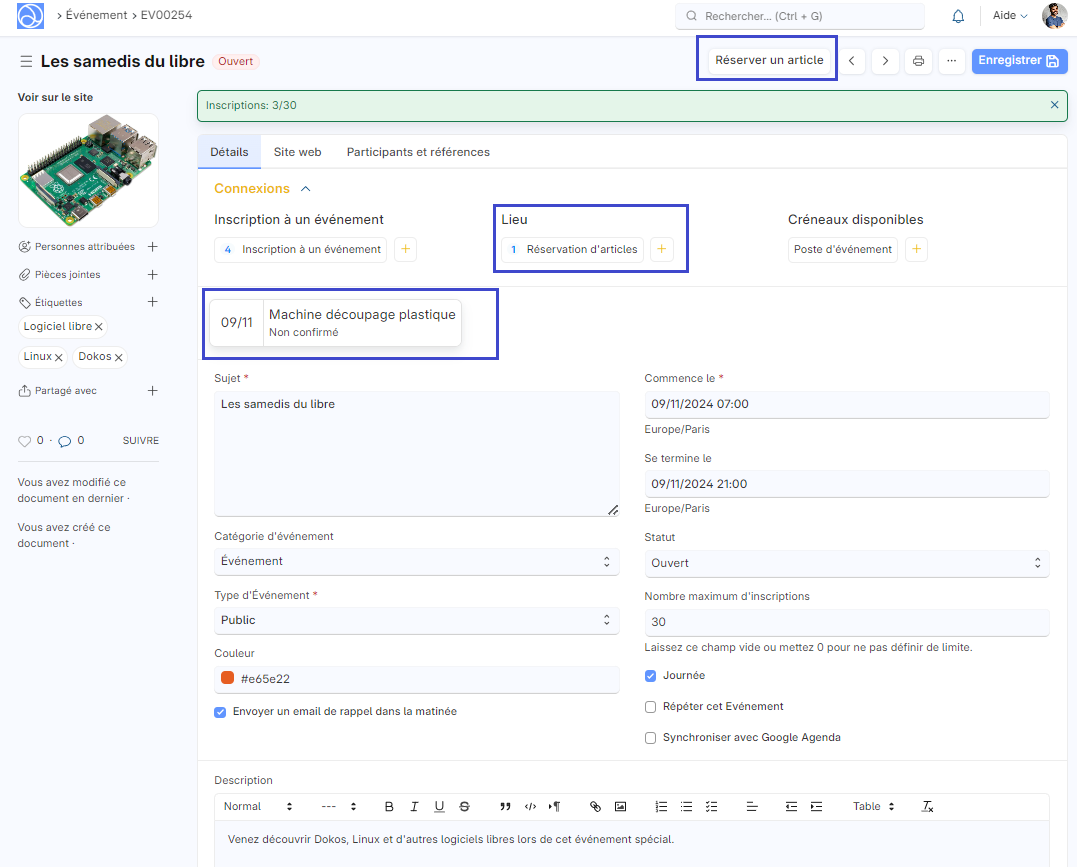Dismiss the Inscriptions 3/30 banner
This screenshot has height=867, width=1077.
point(1054,105)
